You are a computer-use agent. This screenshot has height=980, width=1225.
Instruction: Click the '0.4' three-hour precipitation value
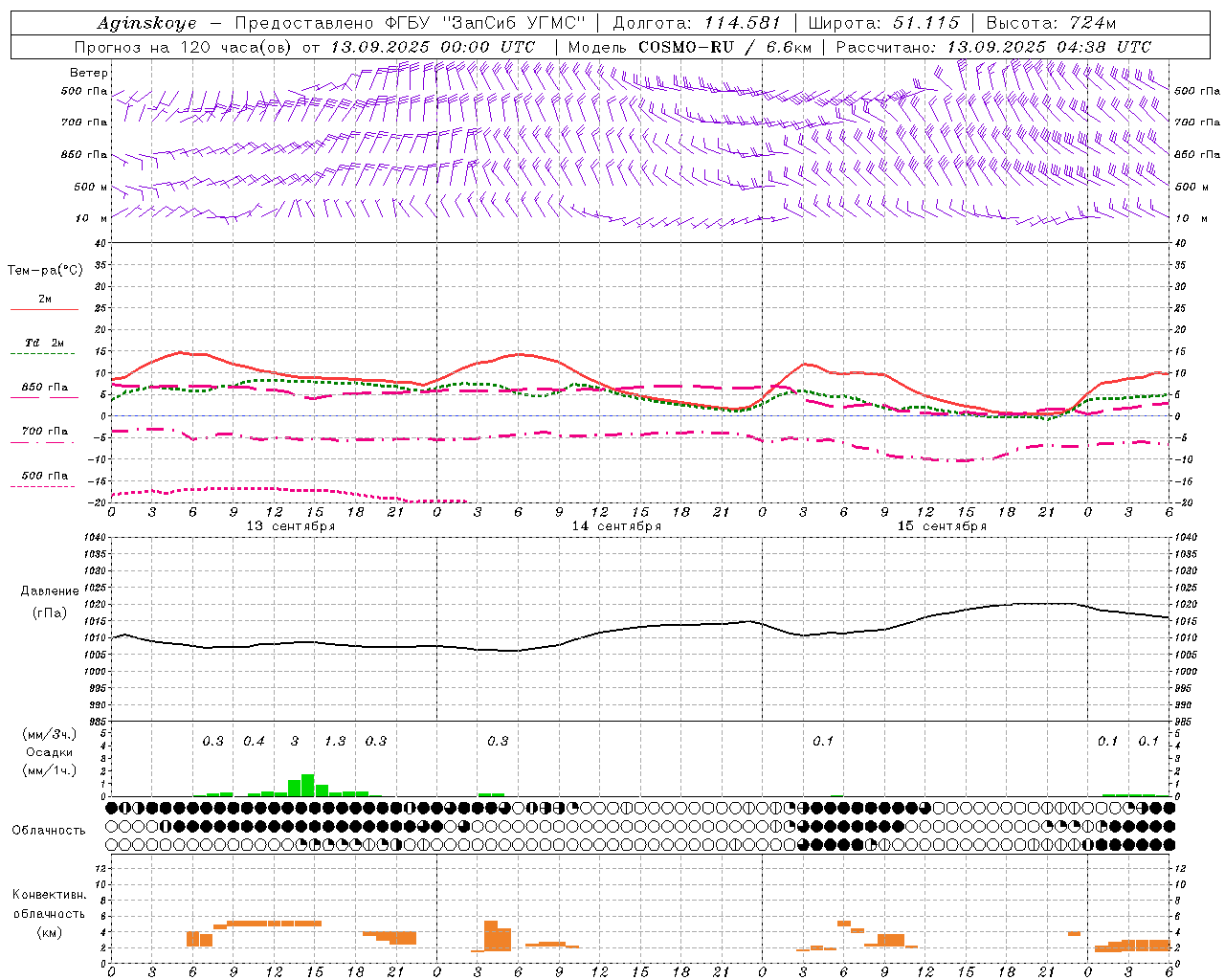point(254,742)
